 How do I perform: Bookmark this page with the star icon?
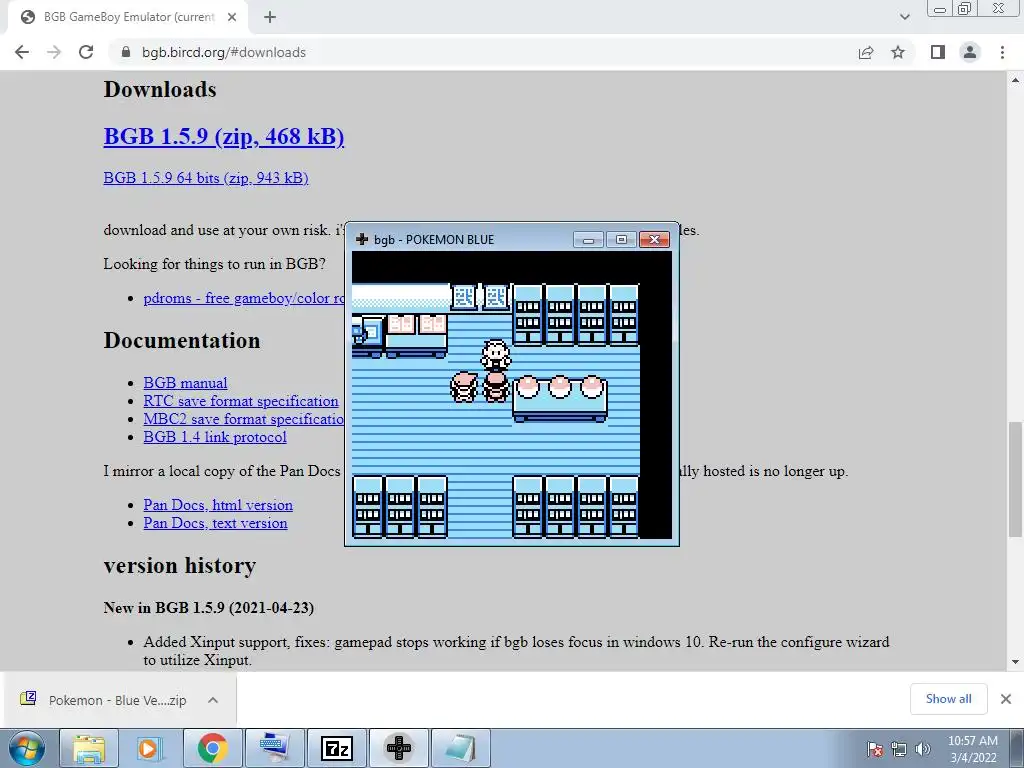pos(898,52)
